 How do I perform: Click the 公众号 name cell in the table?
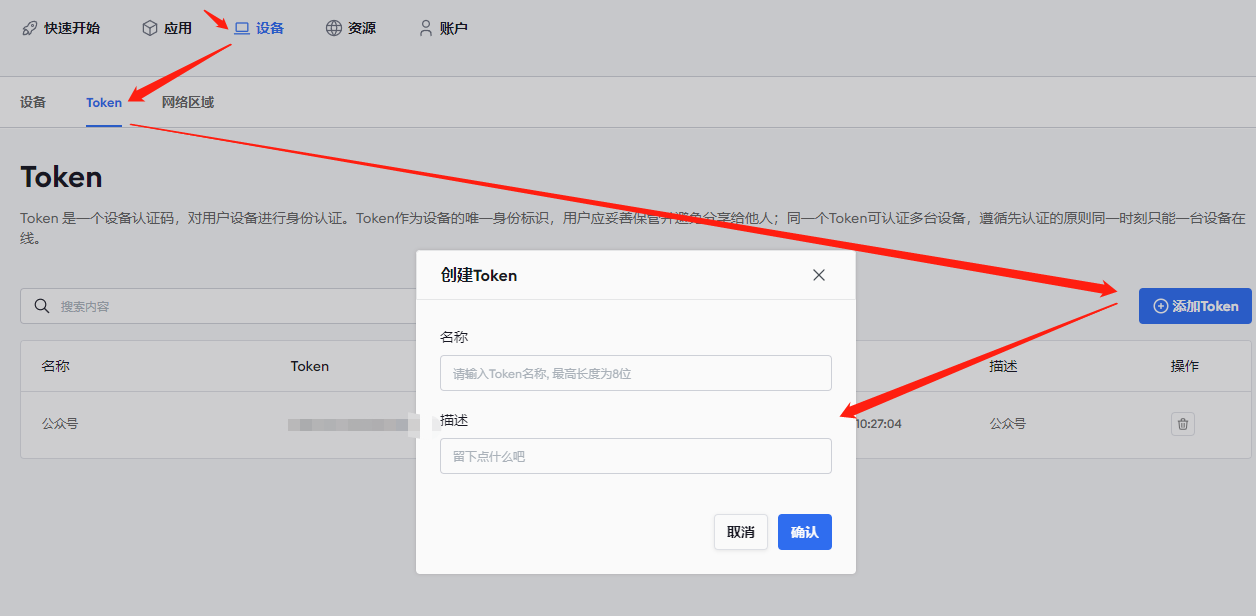(x=60, y=424)
